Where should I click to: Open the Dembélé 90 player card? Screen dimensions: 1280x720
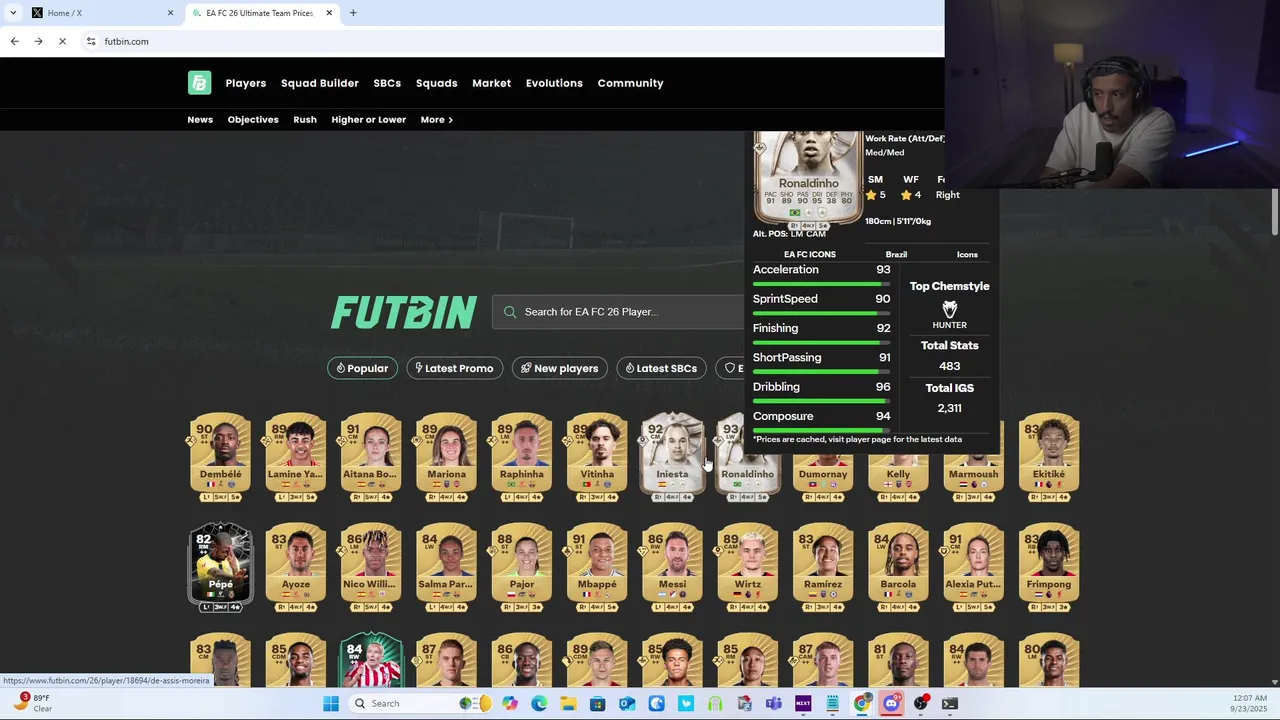(x=220, y=457)
